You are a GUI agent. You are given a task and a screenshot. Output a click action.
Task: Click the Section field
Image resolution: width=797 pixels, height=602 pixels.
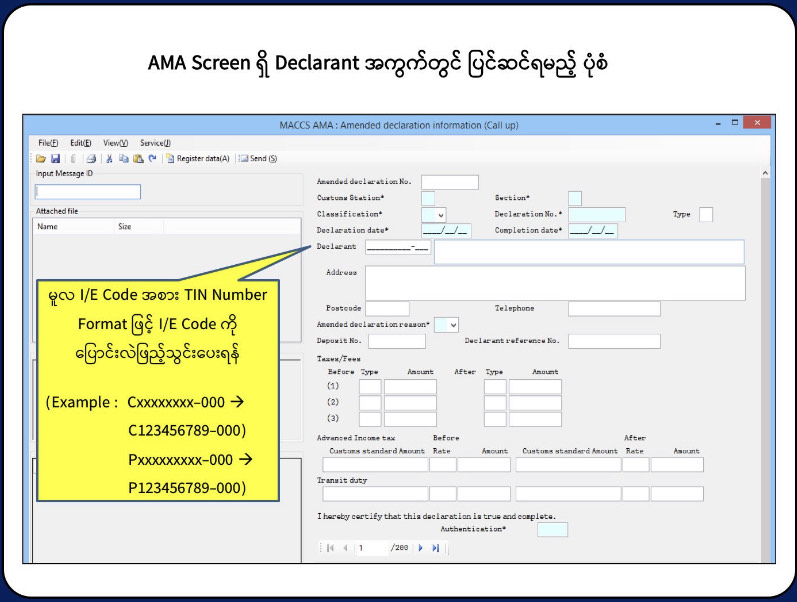coord(575,198)
